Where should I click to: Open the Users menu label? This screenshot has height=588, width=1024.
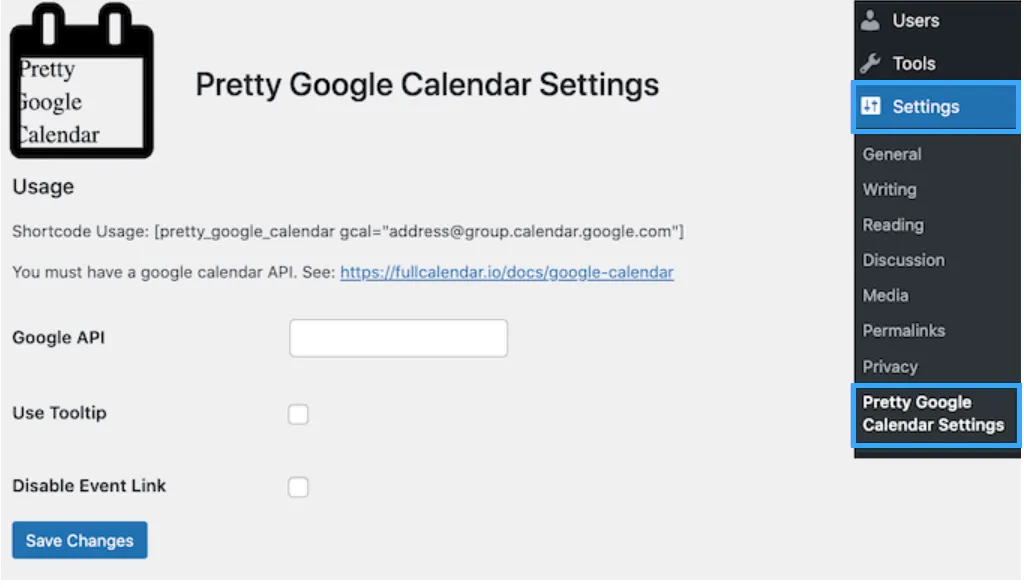(915, 20)
